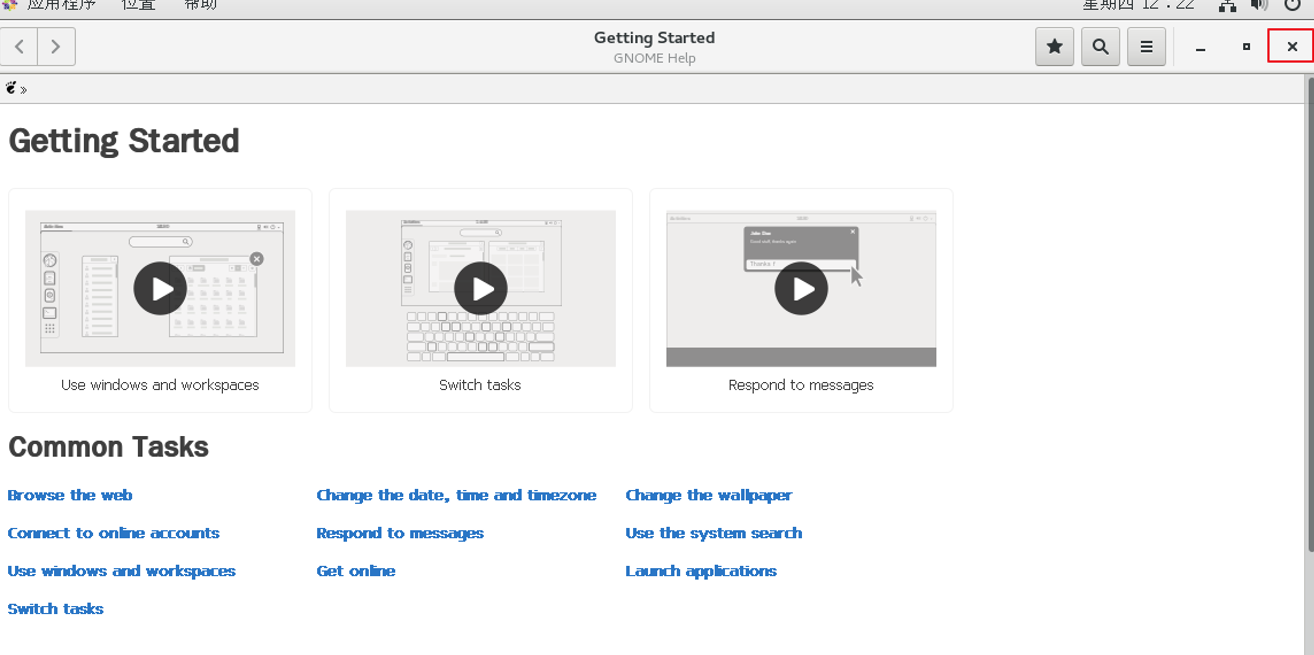Open the Change the wallpaper link
Image resolution: width=1314 pixels, height=655 pixels.
point(708,495)
